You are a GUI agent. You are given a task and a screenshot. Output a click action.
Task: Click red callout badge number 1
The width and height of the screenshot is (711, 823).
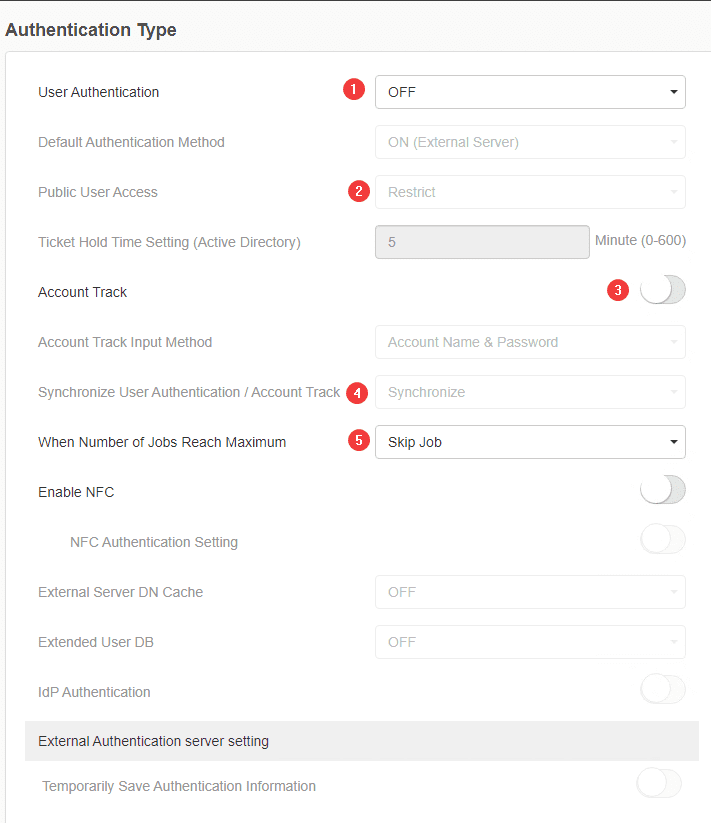[353, 91]
